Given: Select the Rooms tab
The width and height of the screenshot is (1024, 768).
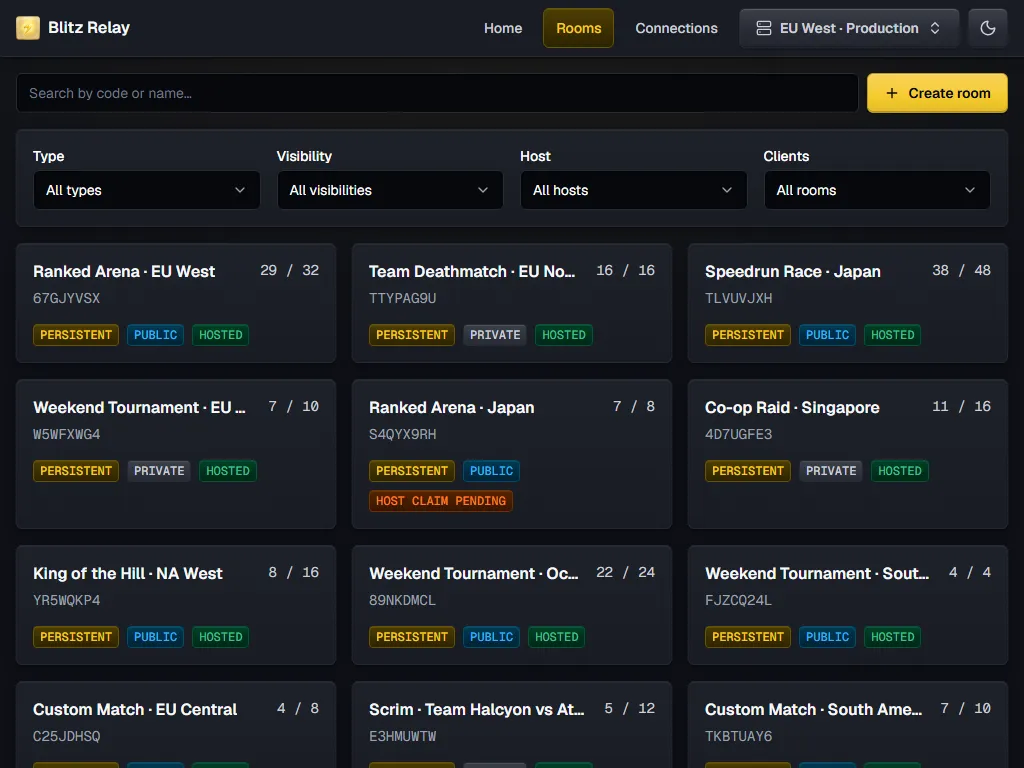Looking at the screenshot, I should [578, 28].
